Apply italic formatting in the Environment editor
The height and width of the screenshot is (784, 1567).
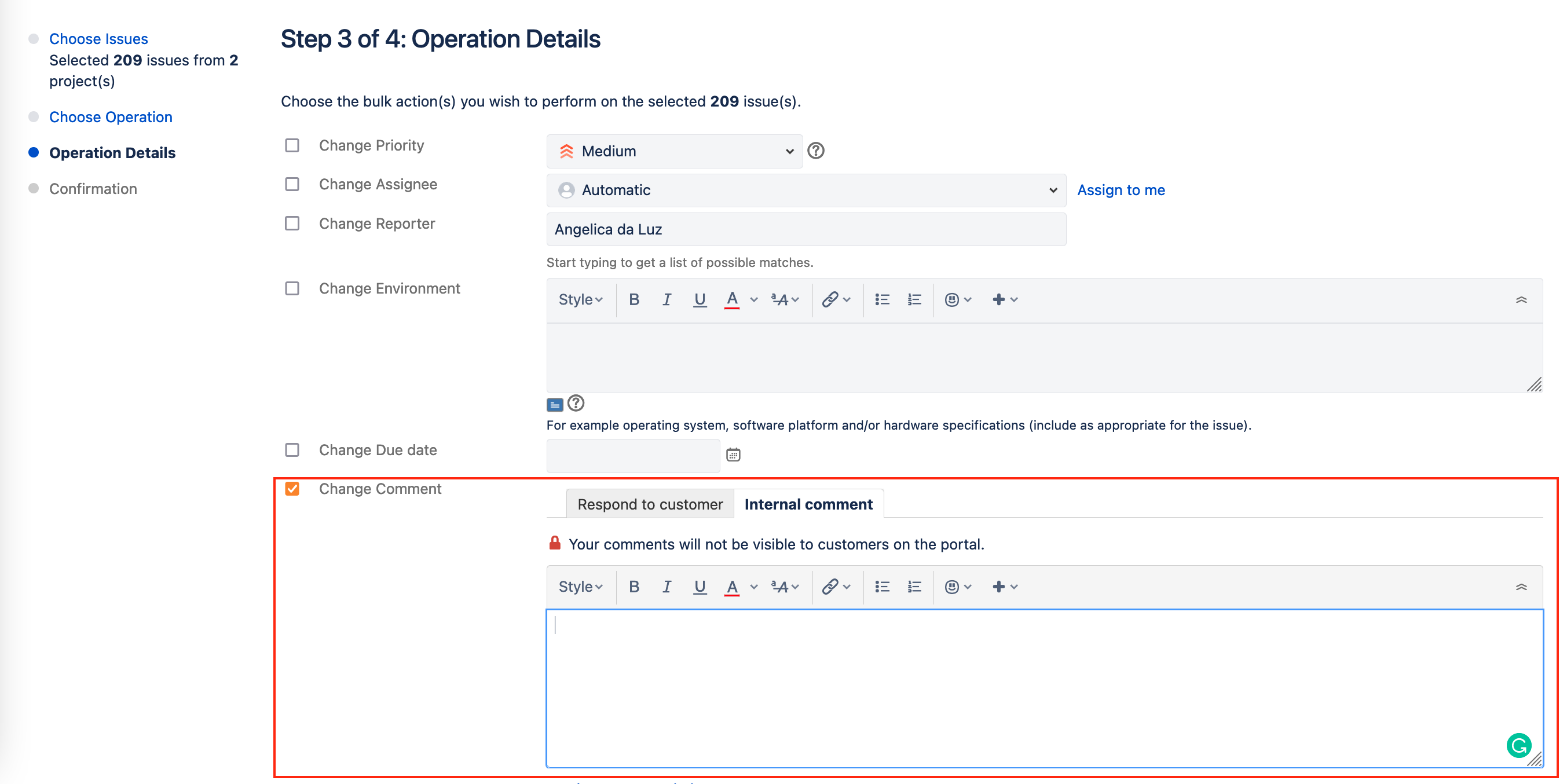click(666, 299)
